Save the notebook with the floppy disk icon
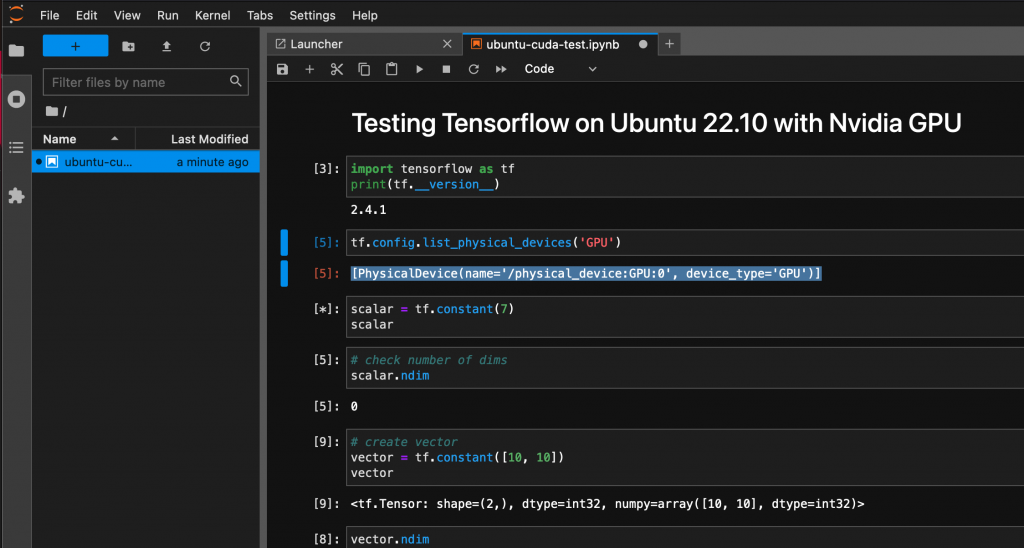The image size is (1024, 548). [282, 69]
